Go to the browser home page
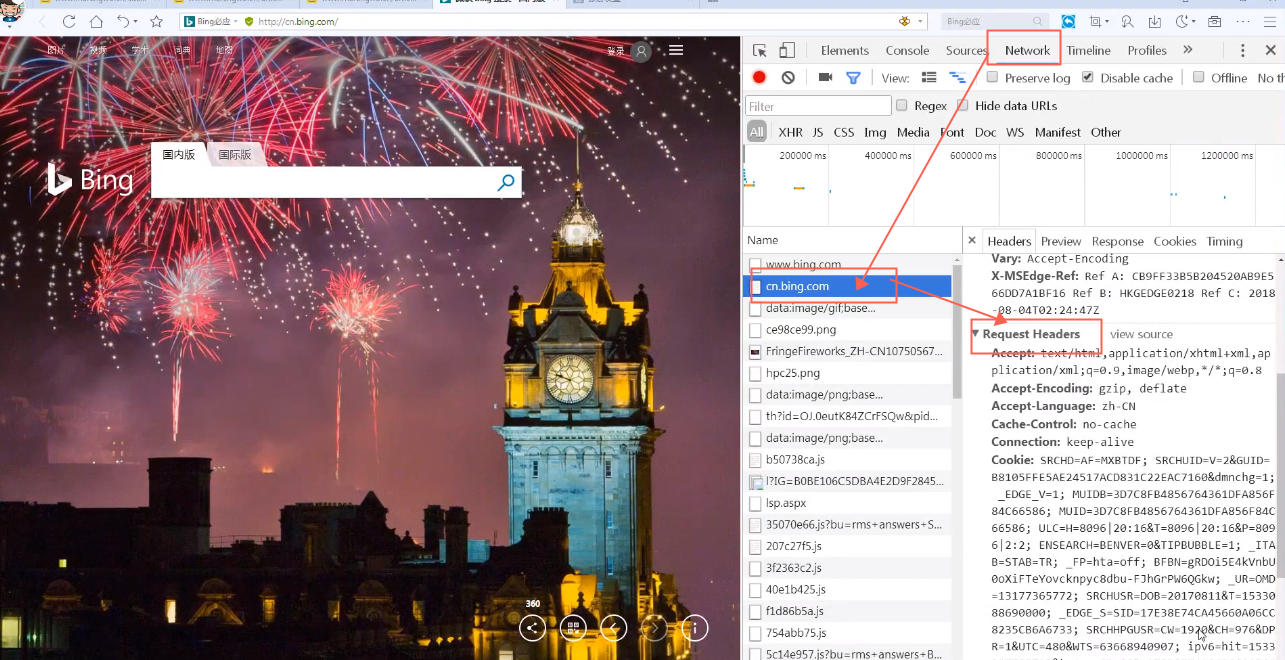The image size is (1285, 660). tap(97, 21)
